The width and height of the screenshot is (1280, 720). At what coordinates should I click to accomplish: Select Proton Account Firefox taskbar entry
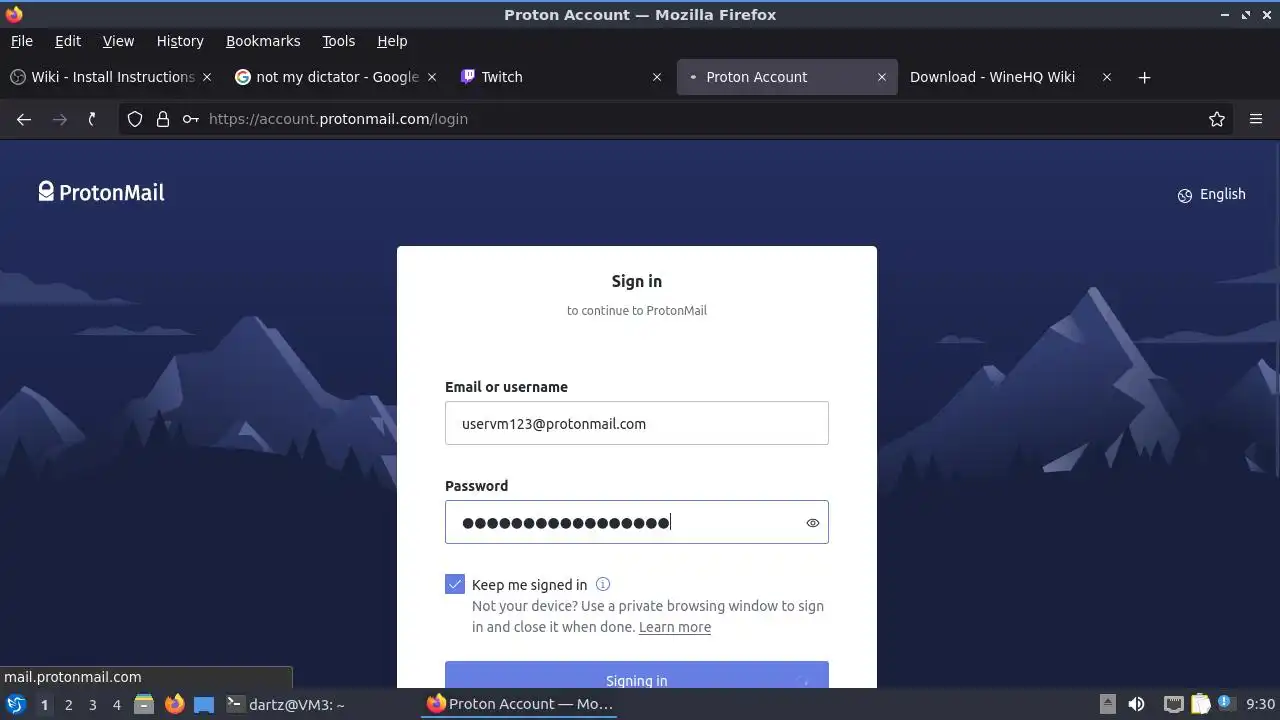pos(520,704)
